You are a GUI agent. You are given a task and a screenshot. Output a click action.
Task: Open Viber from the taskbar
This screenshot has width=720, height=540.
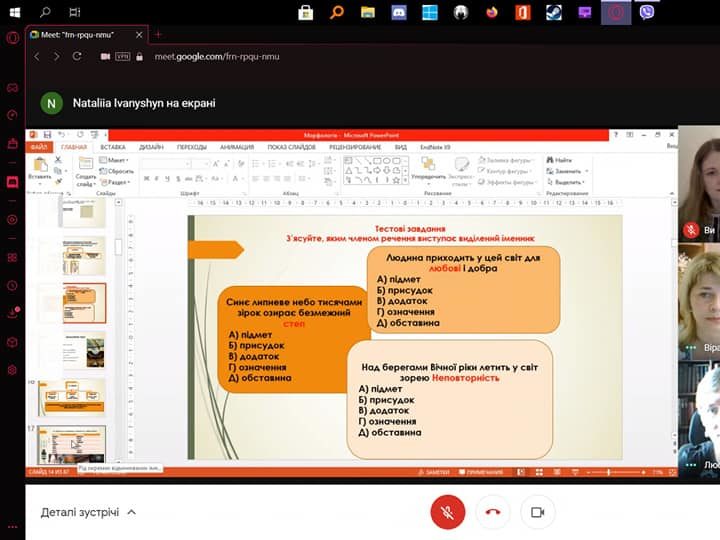(647, 13)
